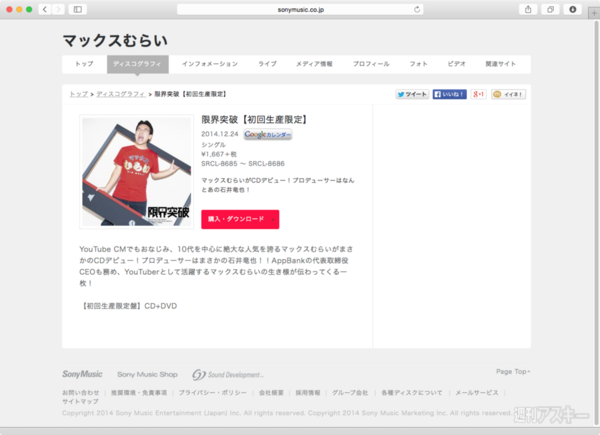Click the シングル label text
The width and height of the screenshot is (600, 435).
click(214, 145)
